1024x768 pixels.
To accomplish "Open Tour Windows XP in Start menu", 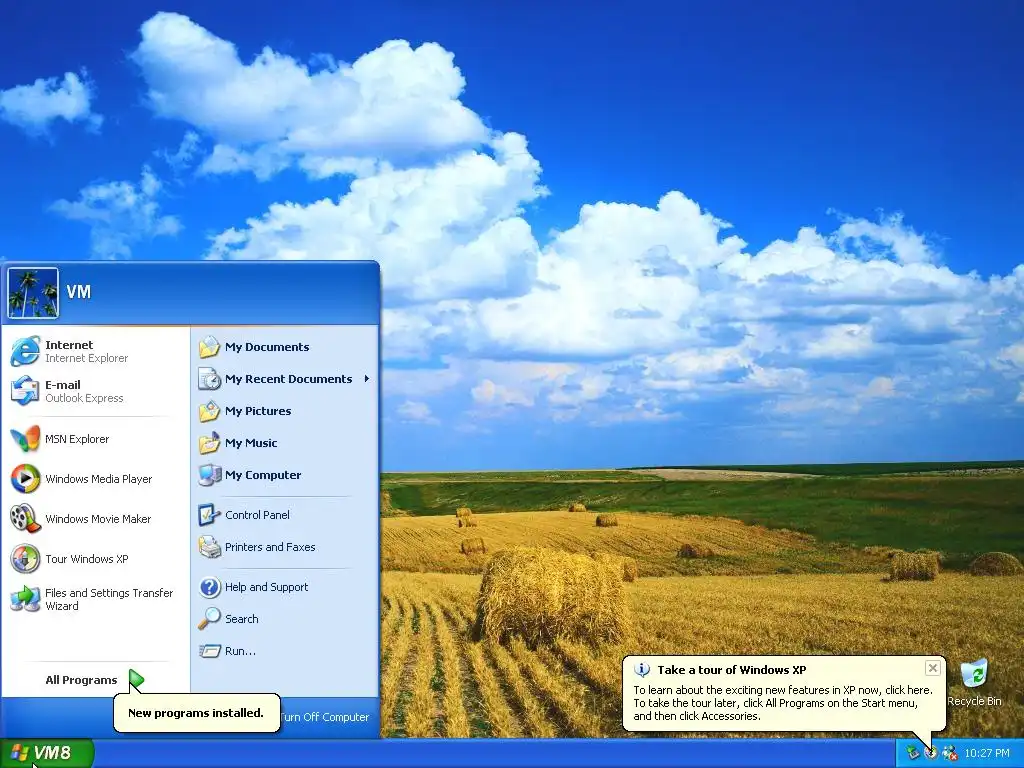I will (95, 559).
